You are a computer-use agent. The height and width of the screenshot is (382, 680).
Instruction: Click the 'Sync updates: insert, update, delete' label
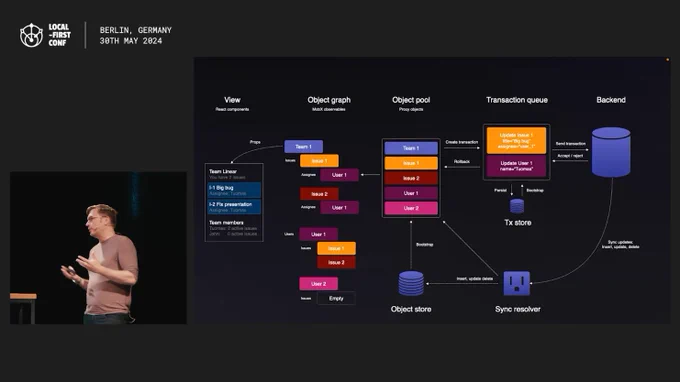point(620,245)
